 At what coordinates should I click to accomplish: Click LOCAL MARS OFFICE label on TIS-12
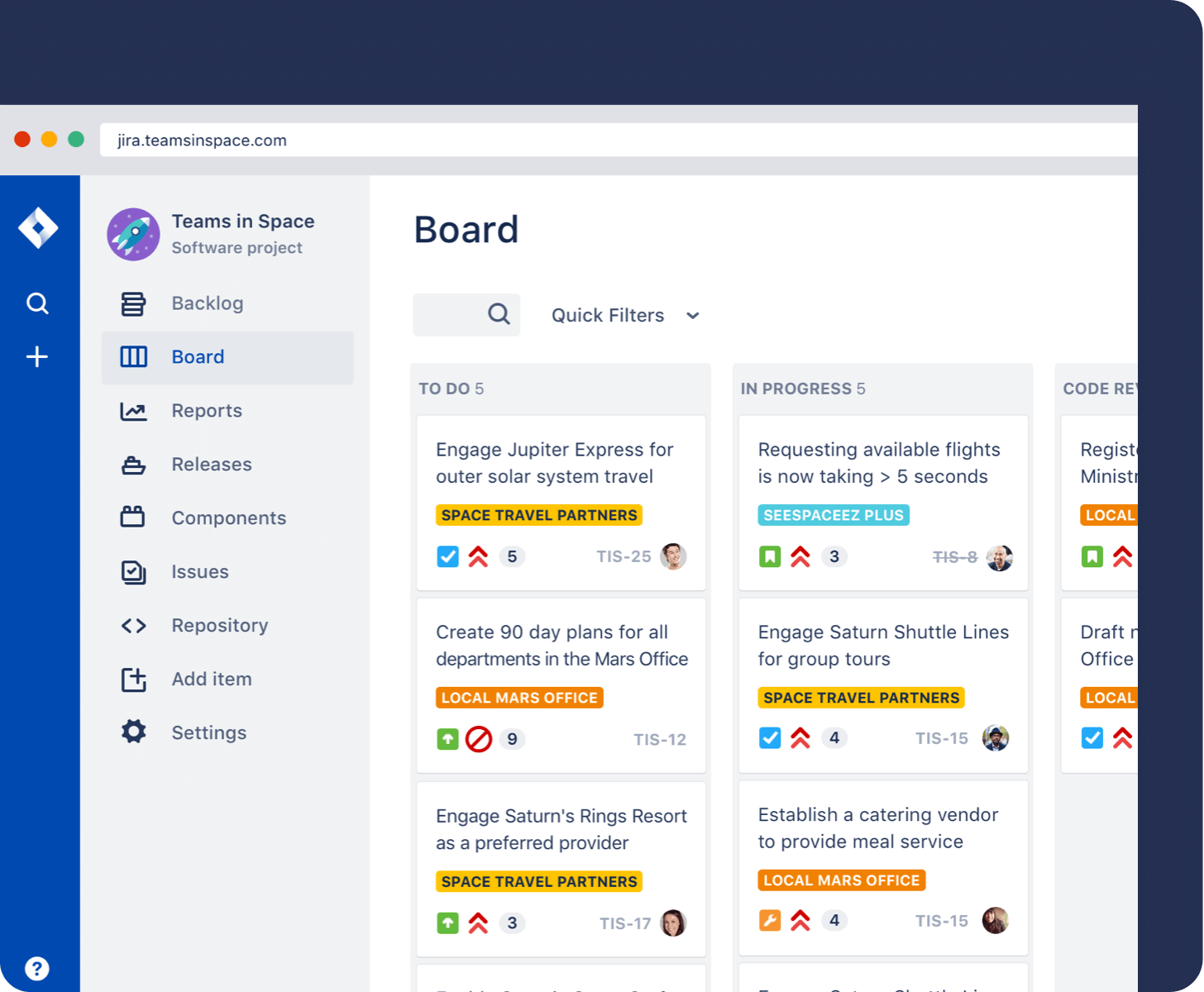[x=519, y=698]
